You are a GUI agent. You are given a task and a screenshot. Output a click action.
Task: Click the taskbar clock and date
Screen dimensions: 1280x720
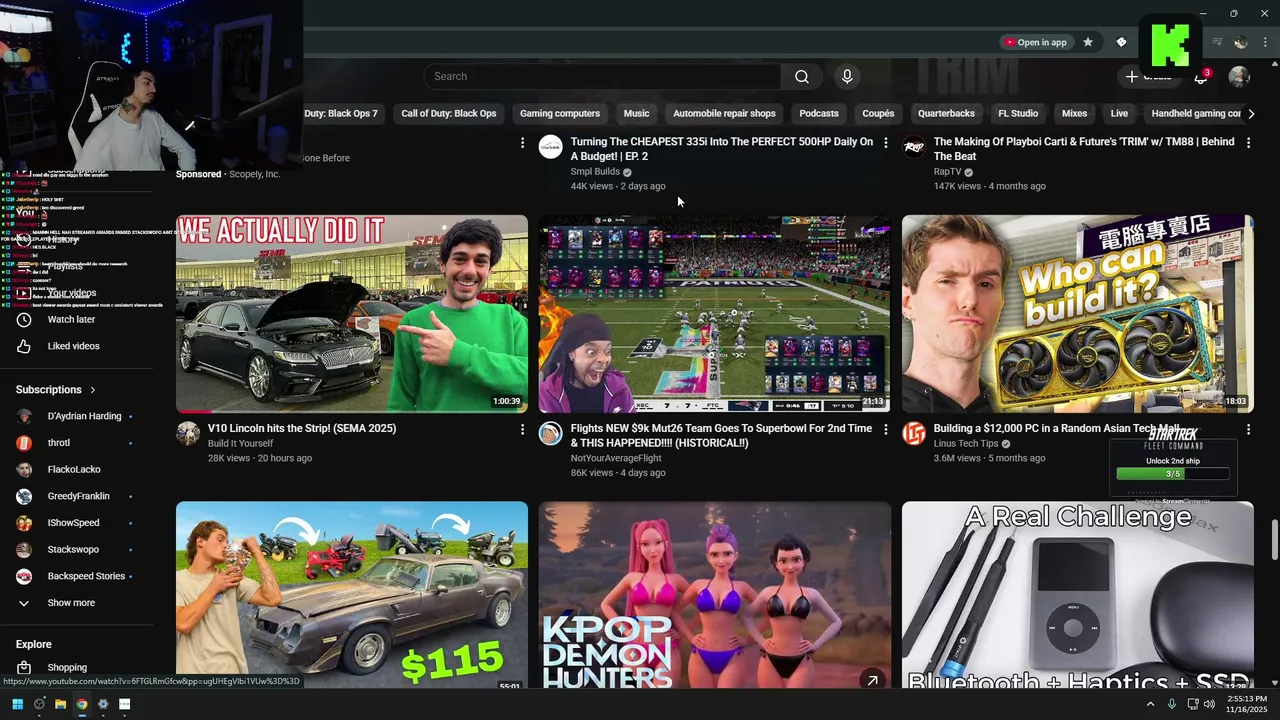tap(1246, 704)
